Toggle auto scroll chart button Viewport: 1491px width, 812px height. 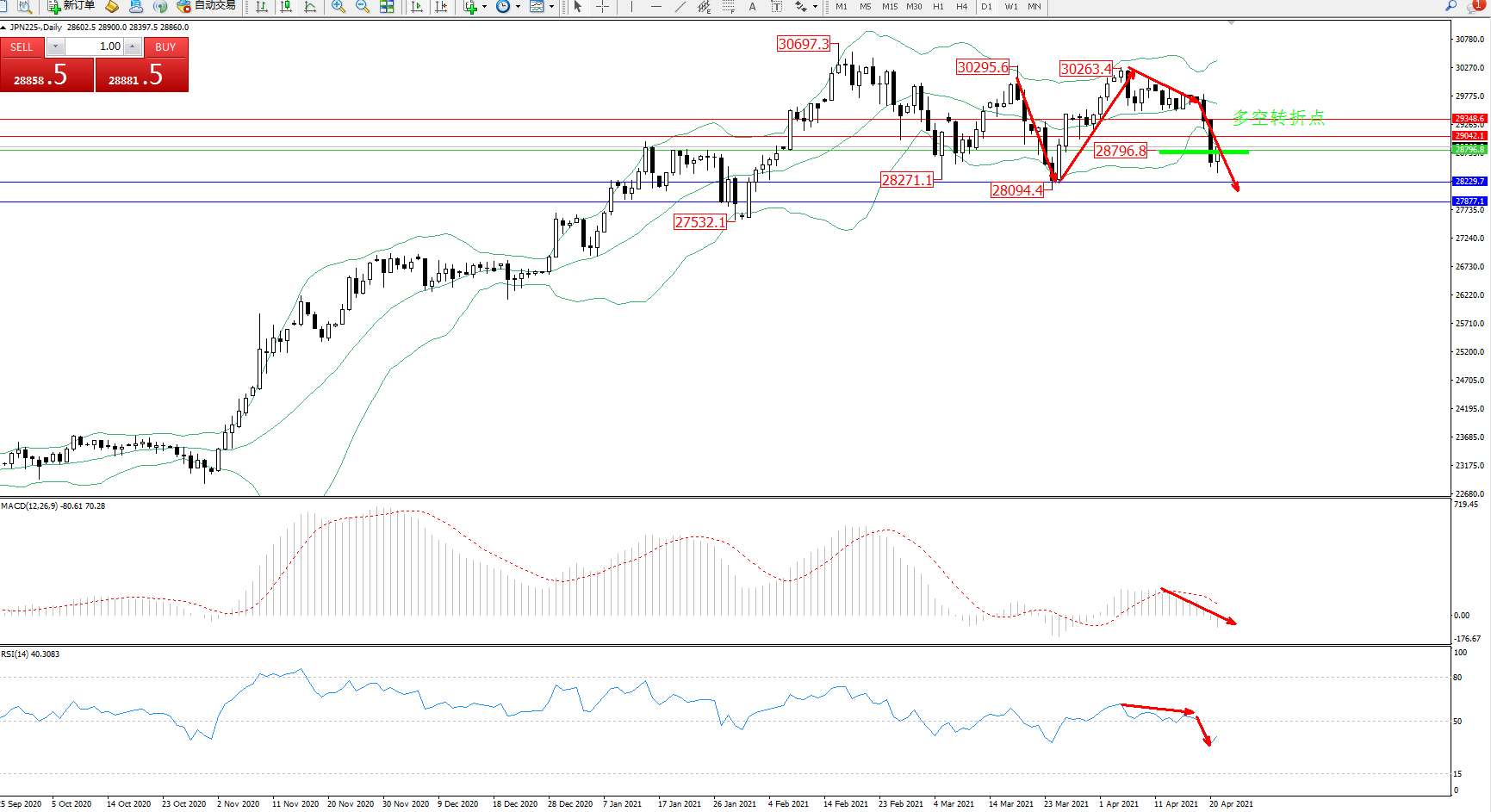pos(417,7)
